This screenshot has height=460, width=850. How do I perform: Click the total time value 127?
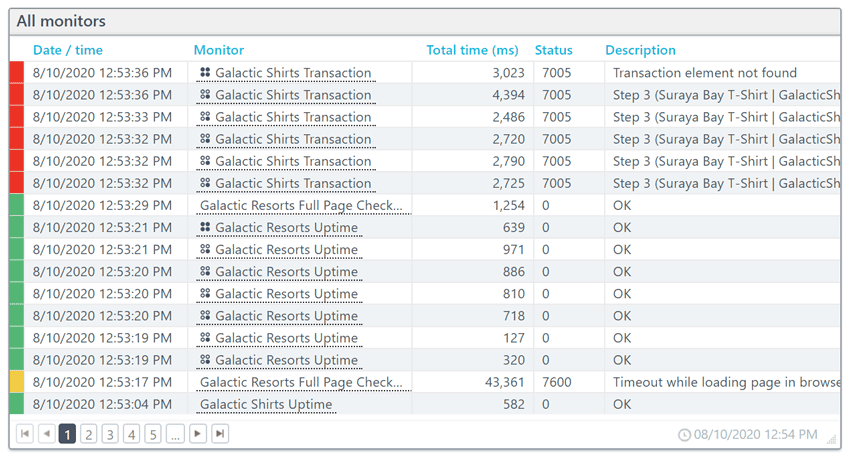point(514,338)
